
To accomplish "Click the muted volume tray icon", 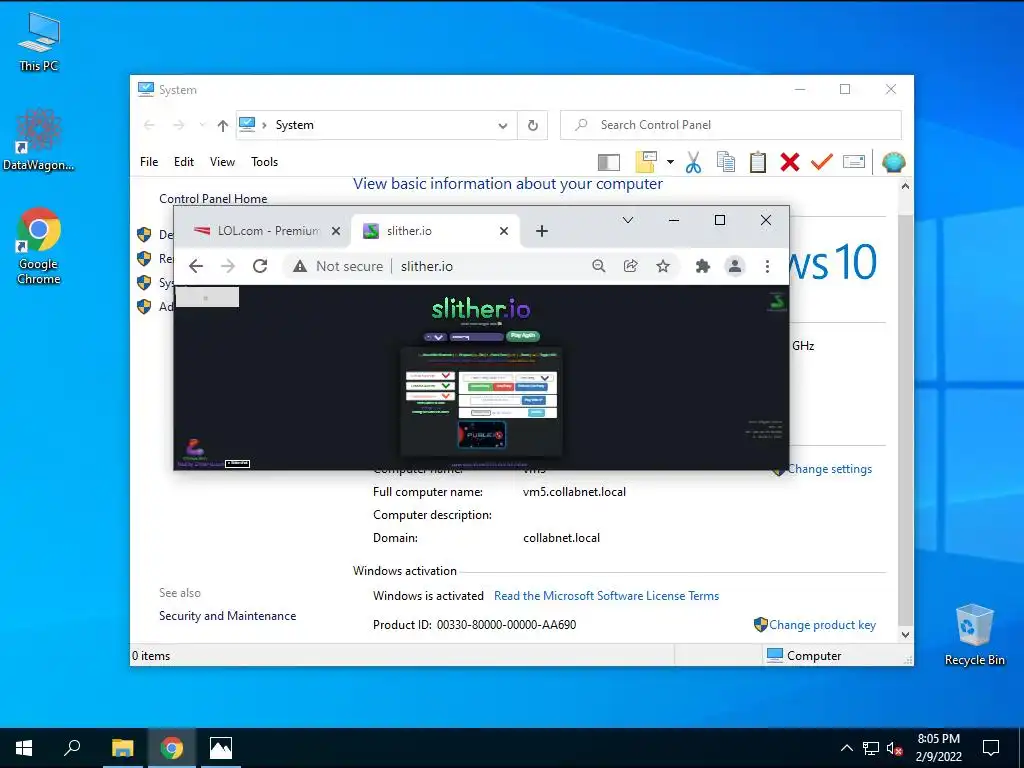I will click(x=895, y=748).
